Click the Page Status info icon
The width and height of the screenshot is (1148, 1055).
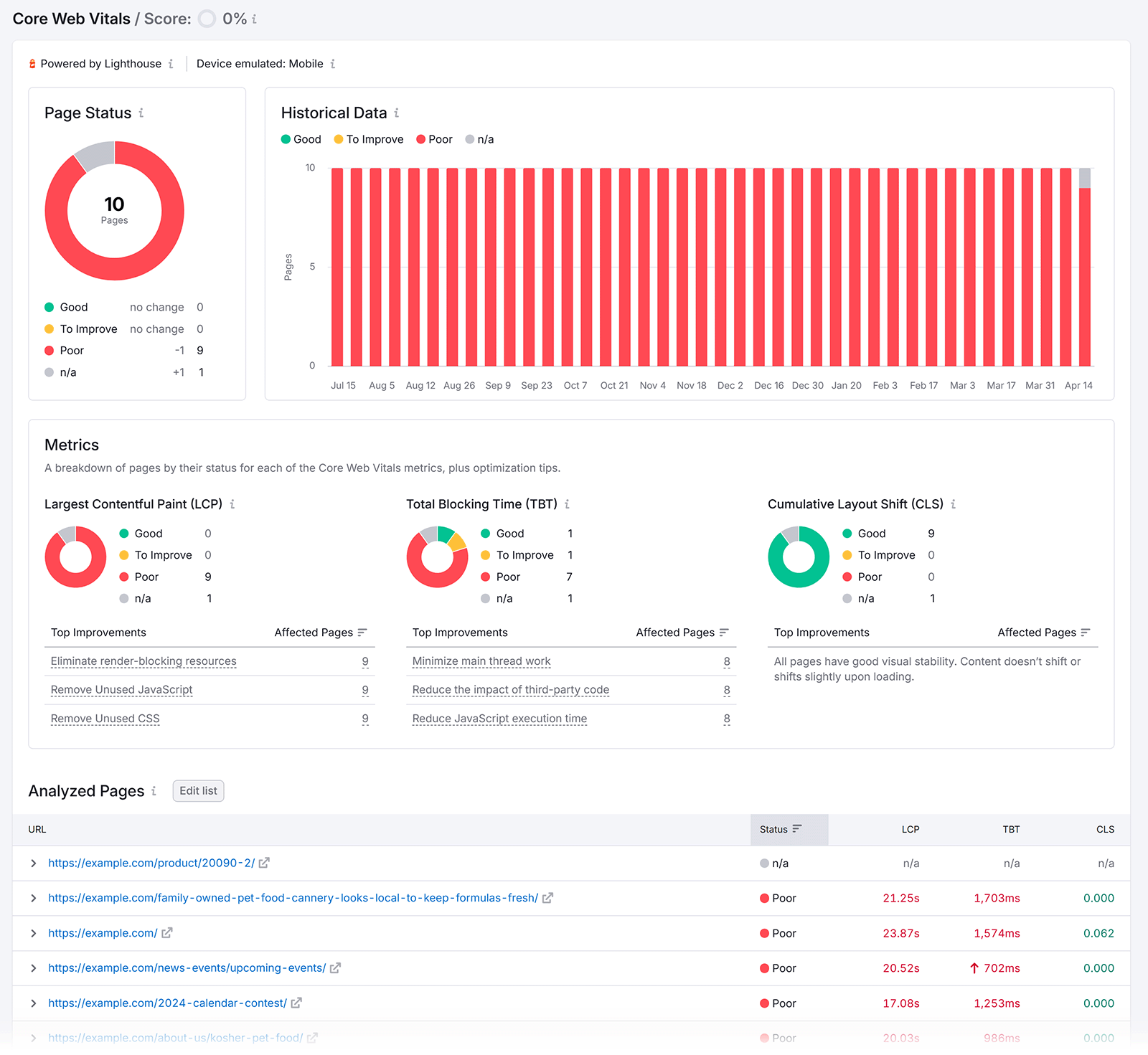[x=143, y=113]
